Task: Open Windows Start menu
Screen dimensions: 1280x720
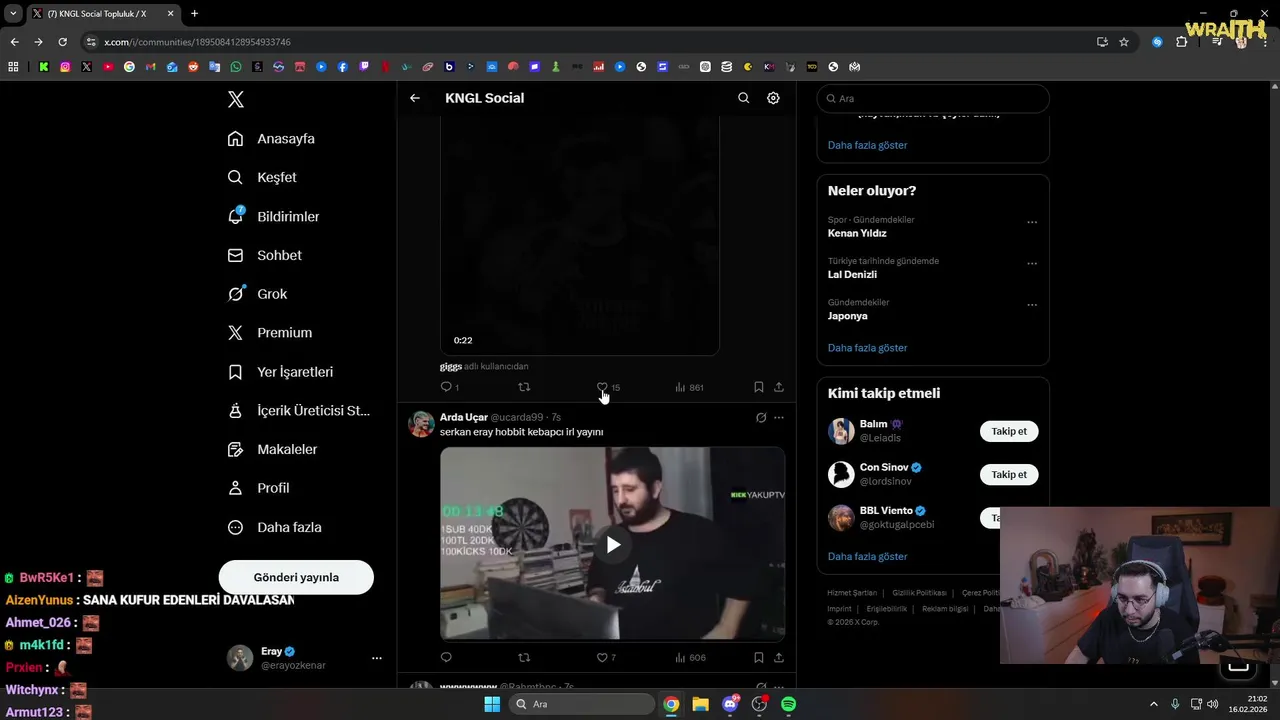Action: tap(492, 704)
